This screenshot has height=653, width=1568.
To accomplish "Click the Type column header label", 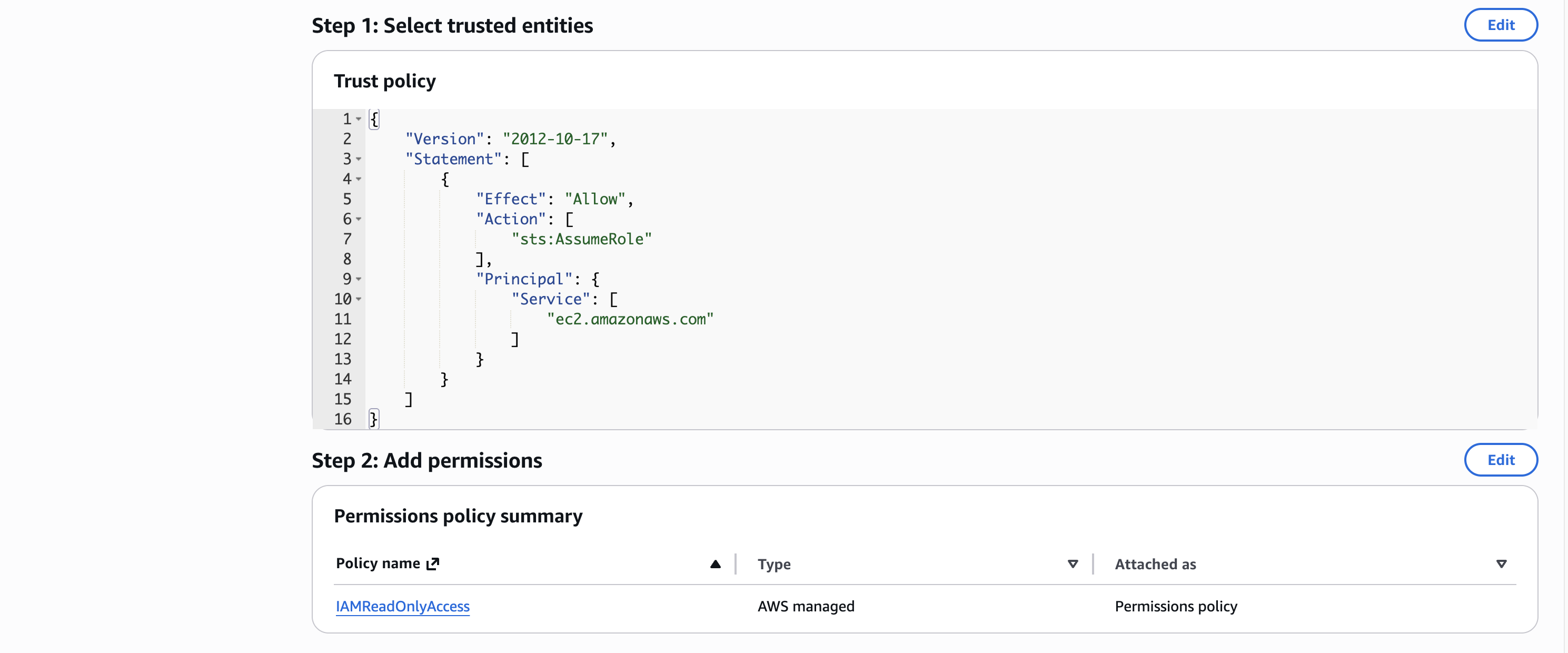I will pyautogui.click(x=773, y=564).
